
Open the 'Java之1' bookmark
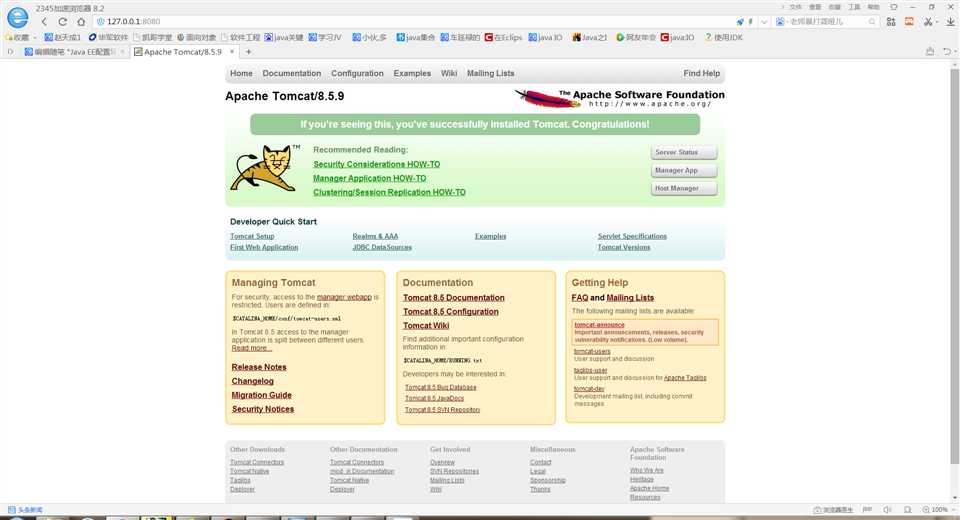click(590, 37)
